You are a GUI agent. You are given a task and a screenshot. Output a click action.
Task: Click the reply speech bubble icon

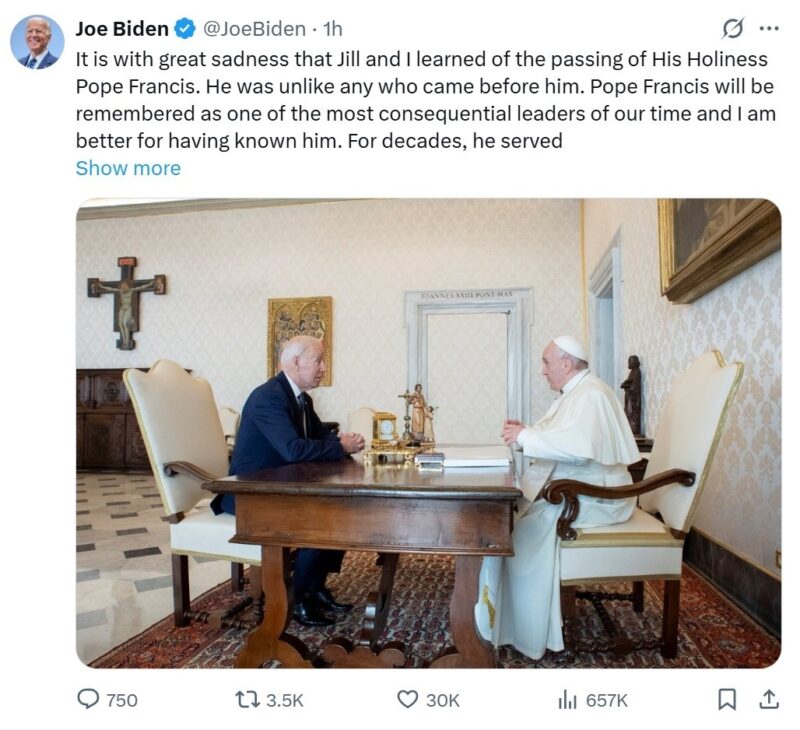(x=88, y=699)
